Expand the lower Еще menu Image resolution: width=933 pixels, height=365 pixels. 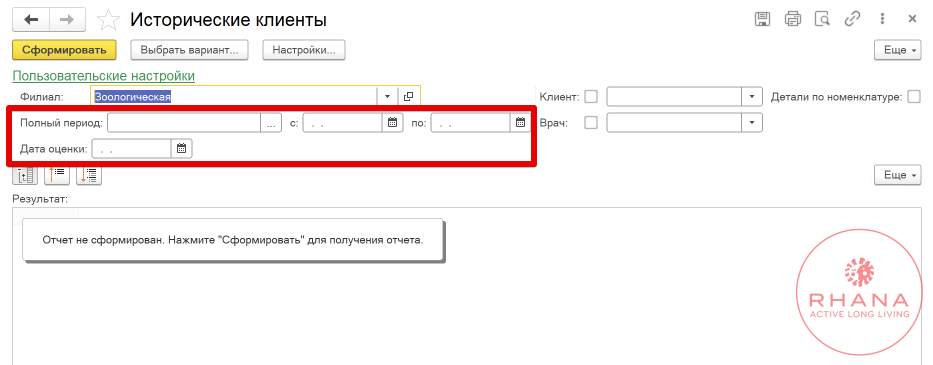point(898,175)
